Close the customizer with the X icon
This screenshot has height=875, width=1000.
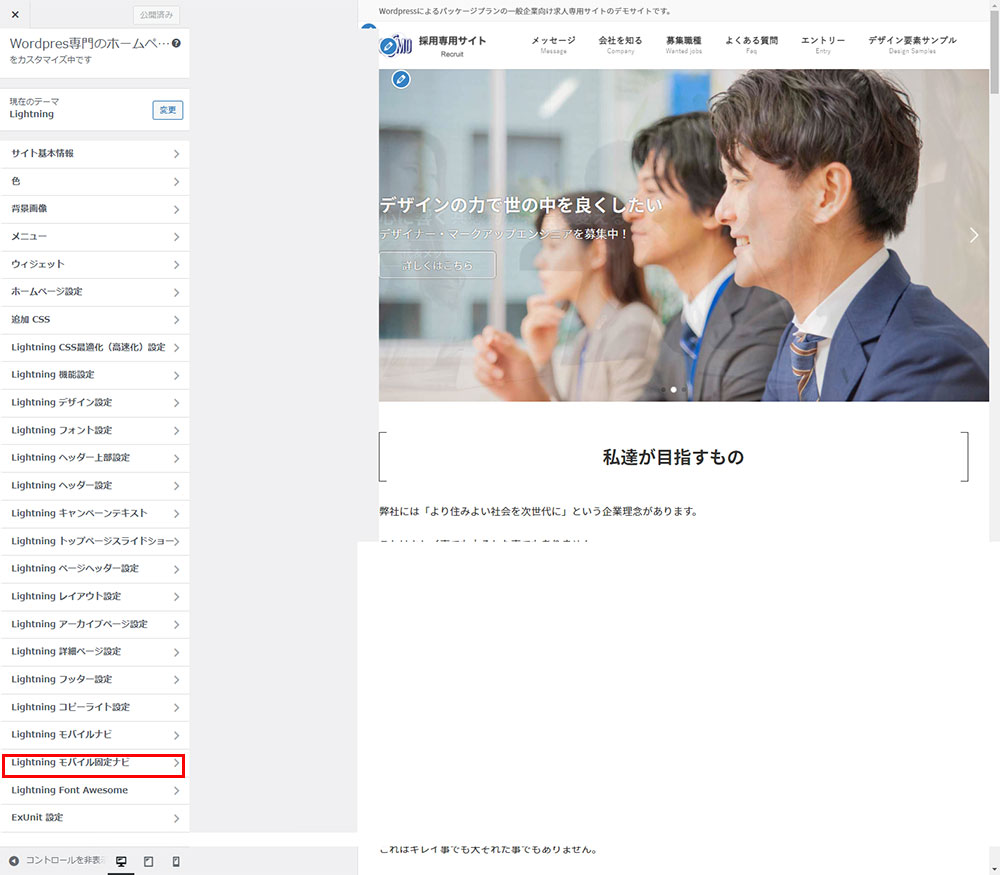pos(15,15)
